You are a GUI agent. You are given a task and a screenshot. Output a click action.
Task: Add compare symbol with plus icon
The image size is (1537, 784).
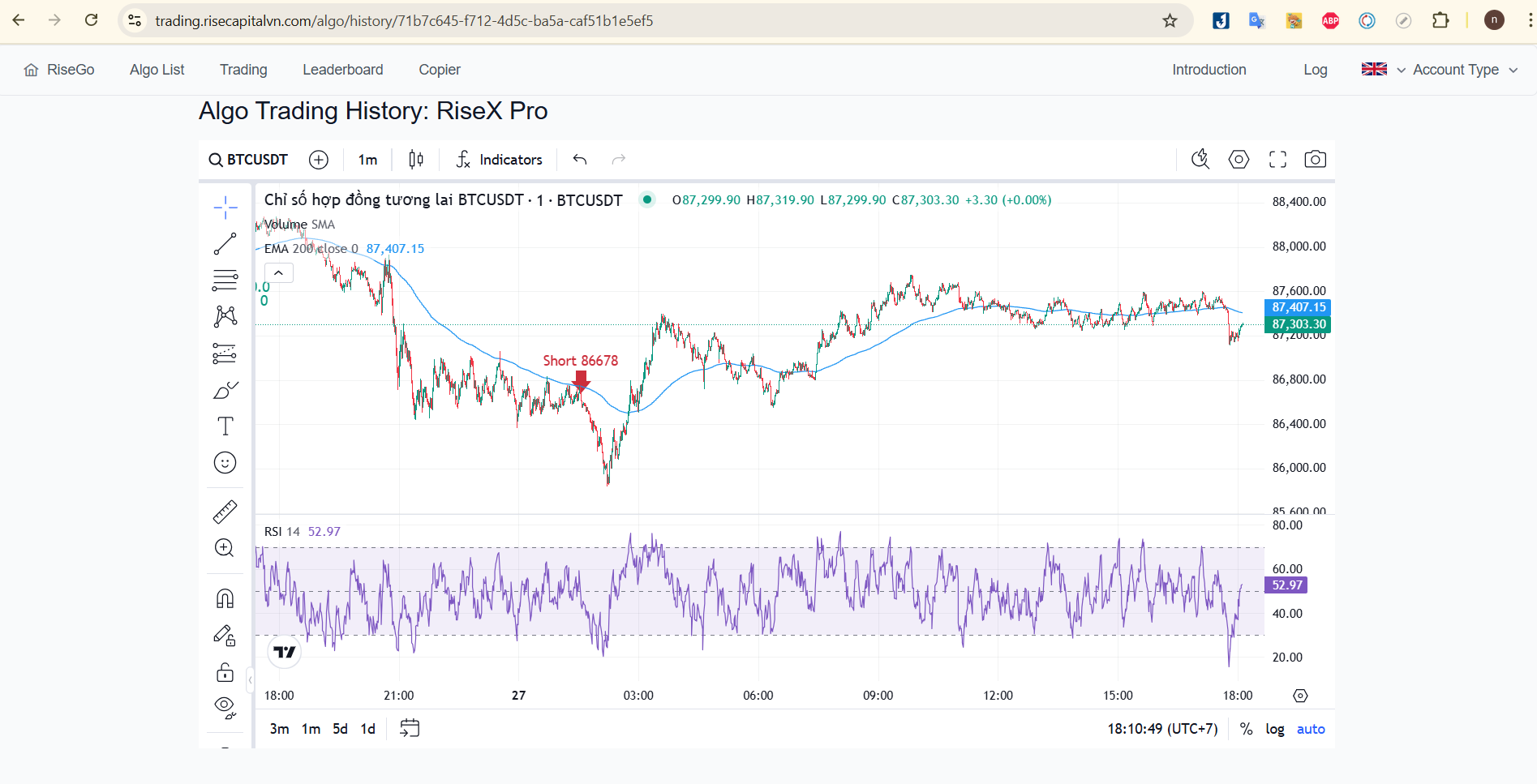point(319,160)
